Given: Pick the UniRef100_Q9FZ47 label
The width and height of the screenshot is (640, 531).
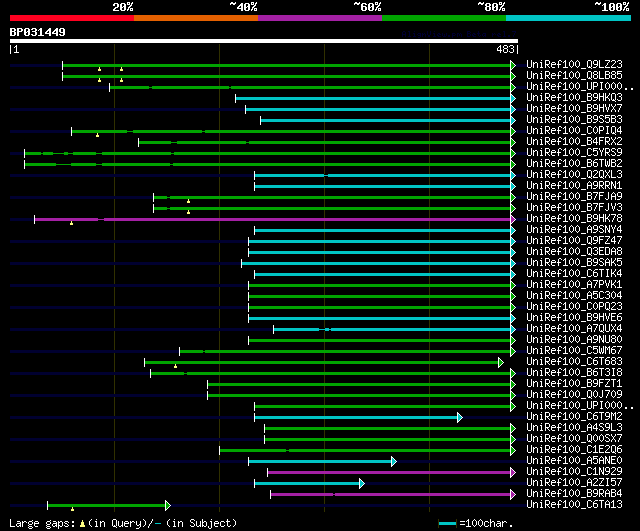Looking at the screenshot, I should click(574, 241).
